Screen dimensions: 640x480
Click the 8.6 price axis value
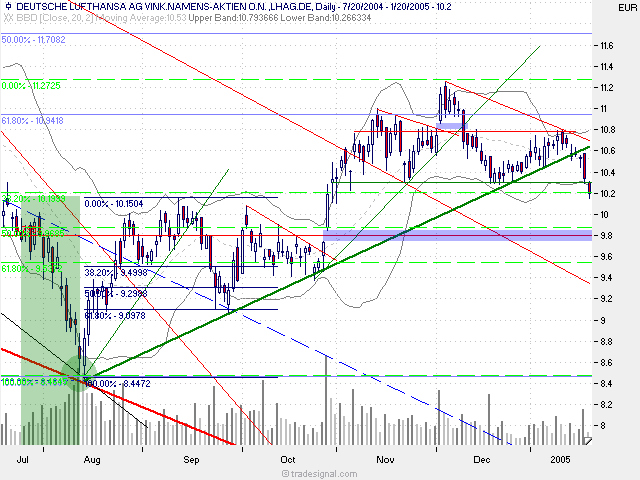tap(606, 362)
